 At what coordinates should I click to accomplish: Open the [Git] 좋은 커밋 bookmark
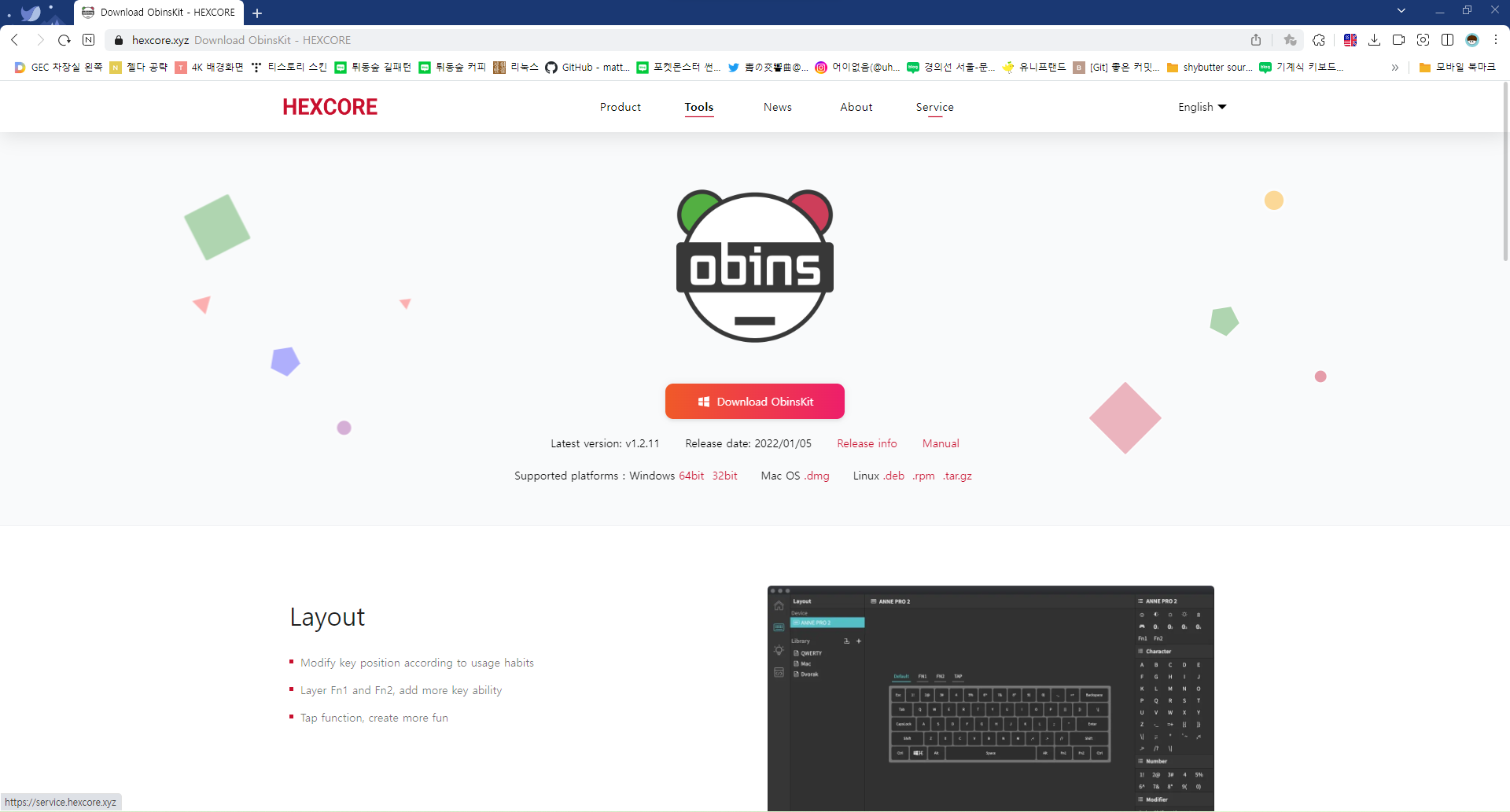coord(1116,68)
